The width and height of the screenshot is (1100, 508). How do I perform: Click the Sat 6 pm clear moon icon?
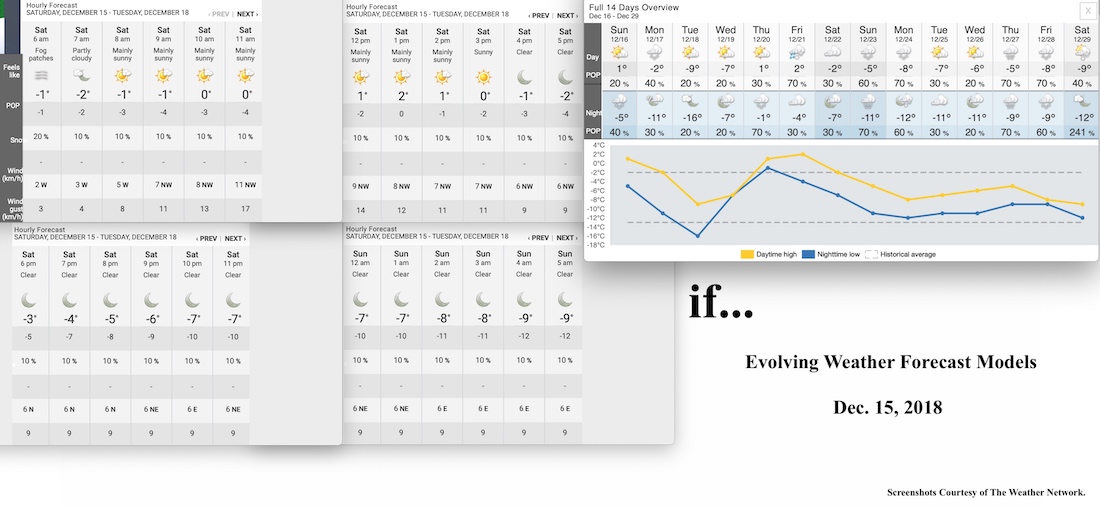point(29,300)
